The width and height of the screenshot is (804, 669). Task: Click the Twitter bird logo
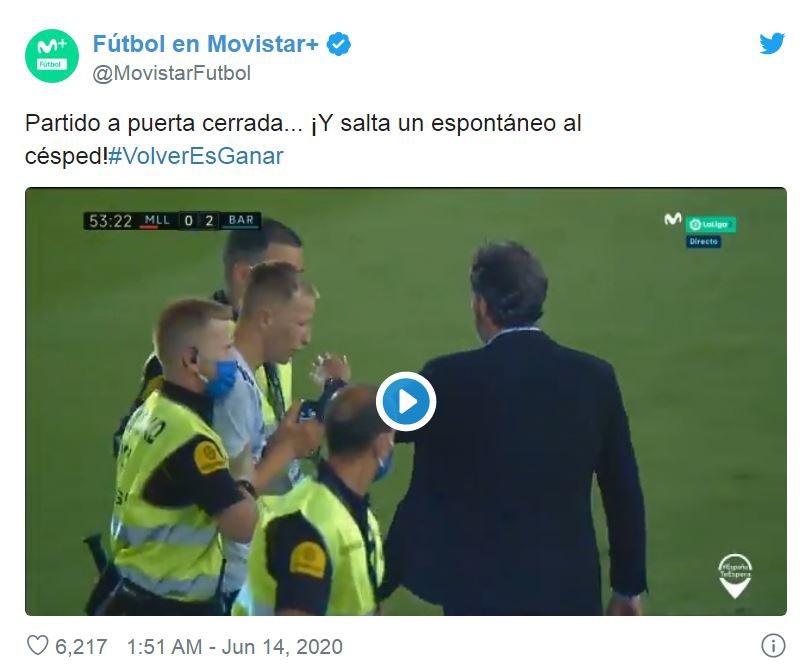pos(772,44)
